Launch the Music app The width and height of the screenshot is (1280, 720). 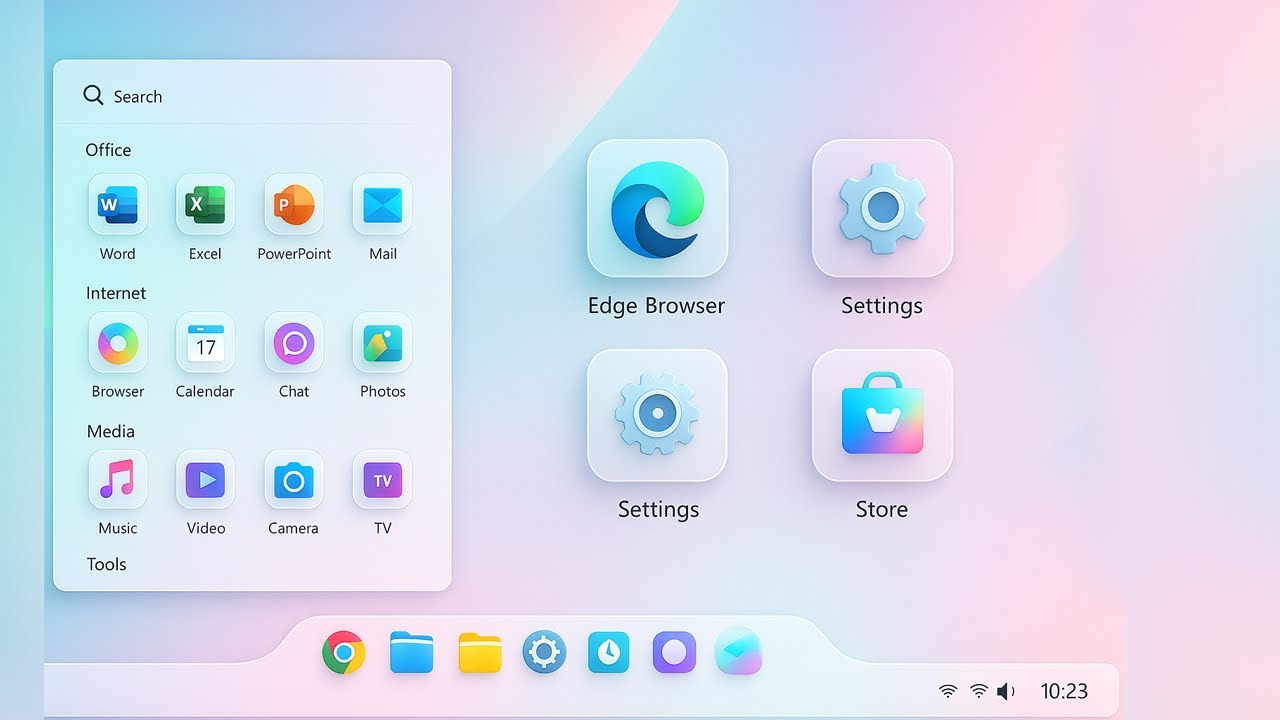click(118, 480)
